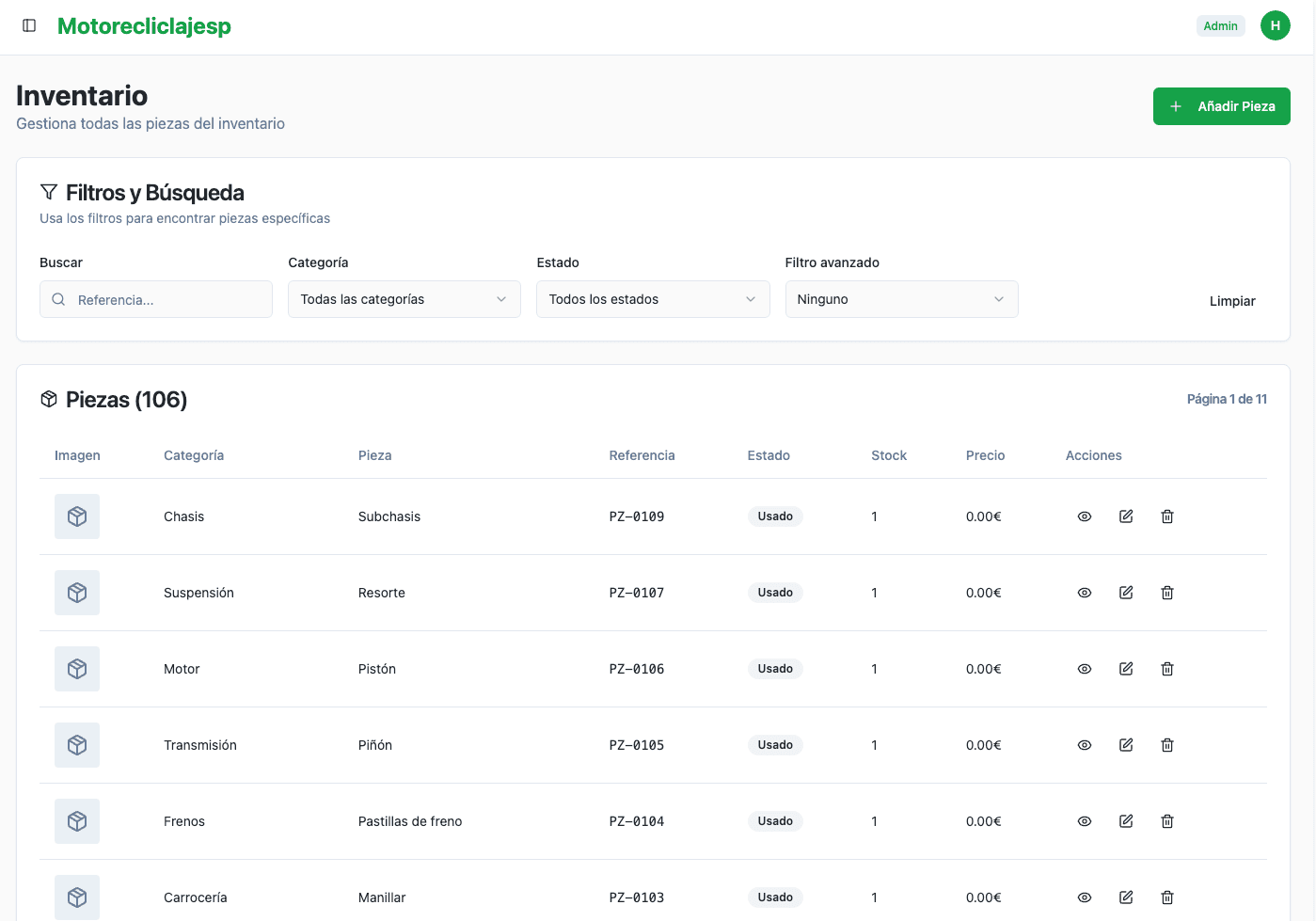1316x921 pixels.
Task: Focus the Referencia search field
Action: pos(156,299)
